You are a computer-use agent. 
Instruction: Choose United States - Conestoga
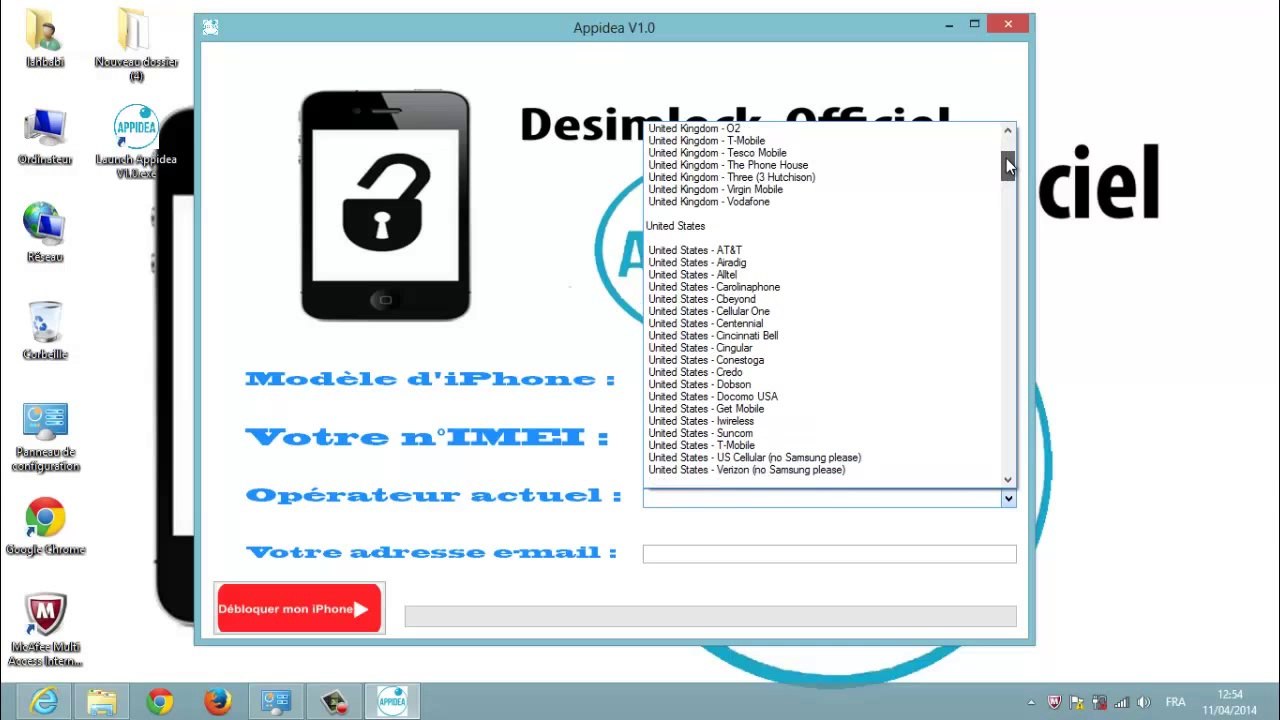pyautogui.click(x=706, y=360)
